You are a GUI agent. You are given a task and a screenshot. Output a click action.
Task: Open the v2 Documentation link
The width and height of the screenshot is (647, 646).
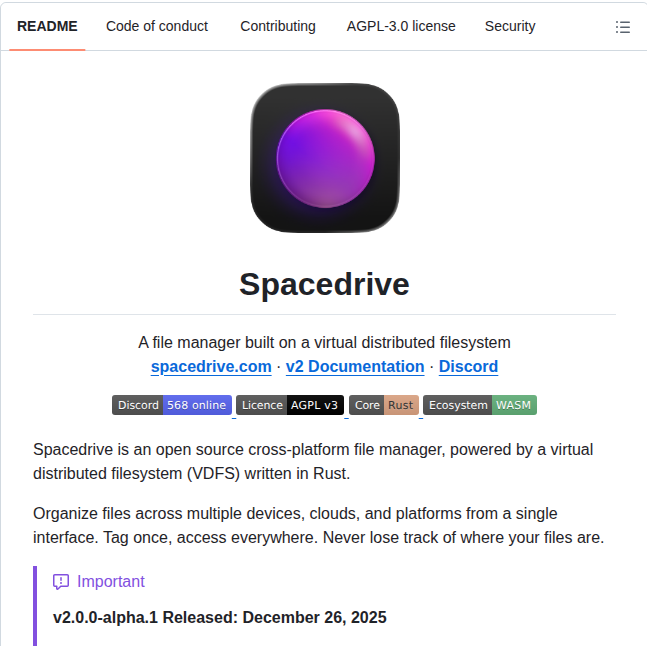click(355, 366)
